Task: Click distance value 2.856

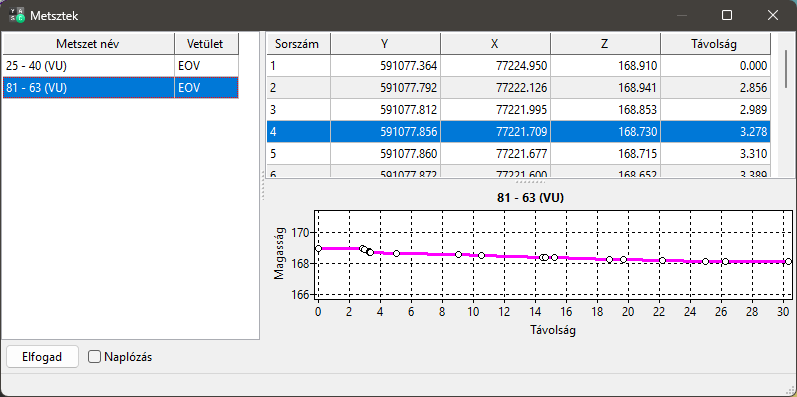Action: point(753,87)
